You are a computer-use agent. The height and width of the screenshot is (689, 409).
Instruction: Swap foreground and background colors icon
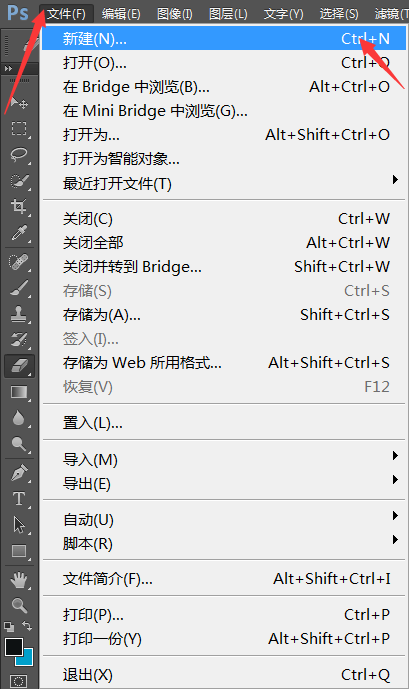click(x=27, y=625)
